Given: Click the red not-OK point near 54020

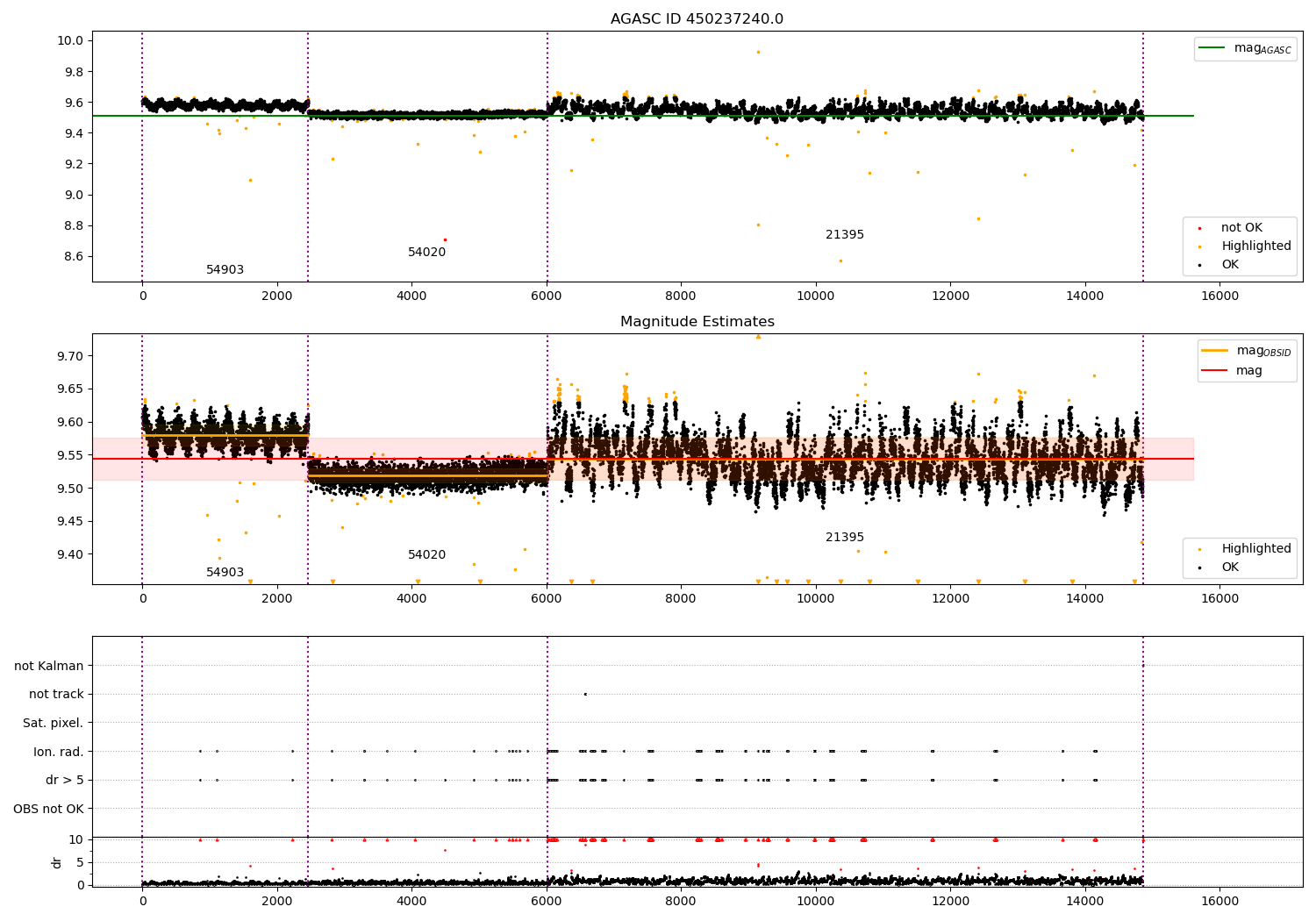Looking at the screenshot, I should tap(445, 239).
